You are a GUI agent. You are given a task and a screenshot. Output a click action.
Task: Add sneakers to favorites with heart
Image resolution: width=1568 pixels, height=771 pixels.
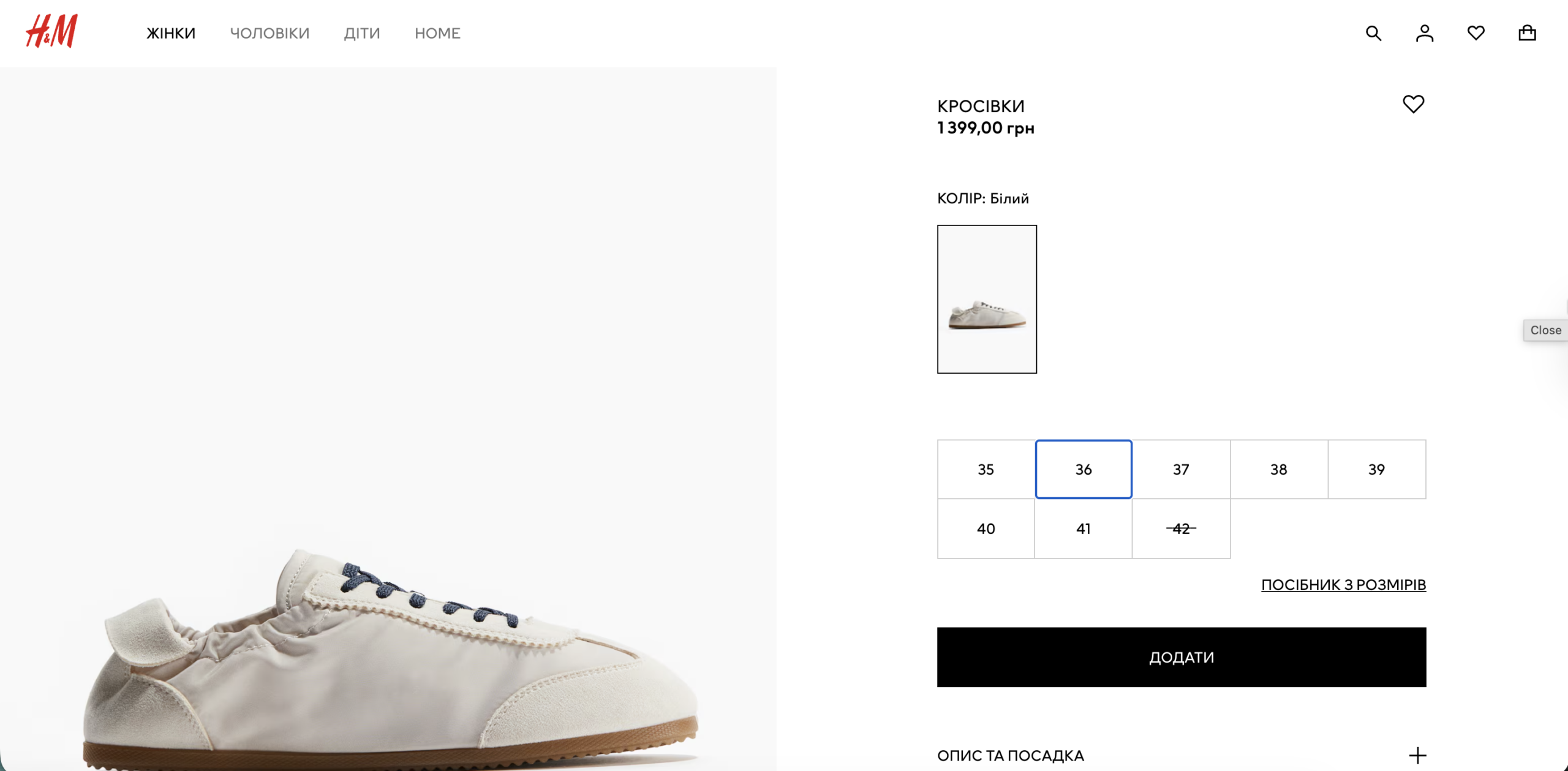pyautogui.click(x=1413, y=104)
